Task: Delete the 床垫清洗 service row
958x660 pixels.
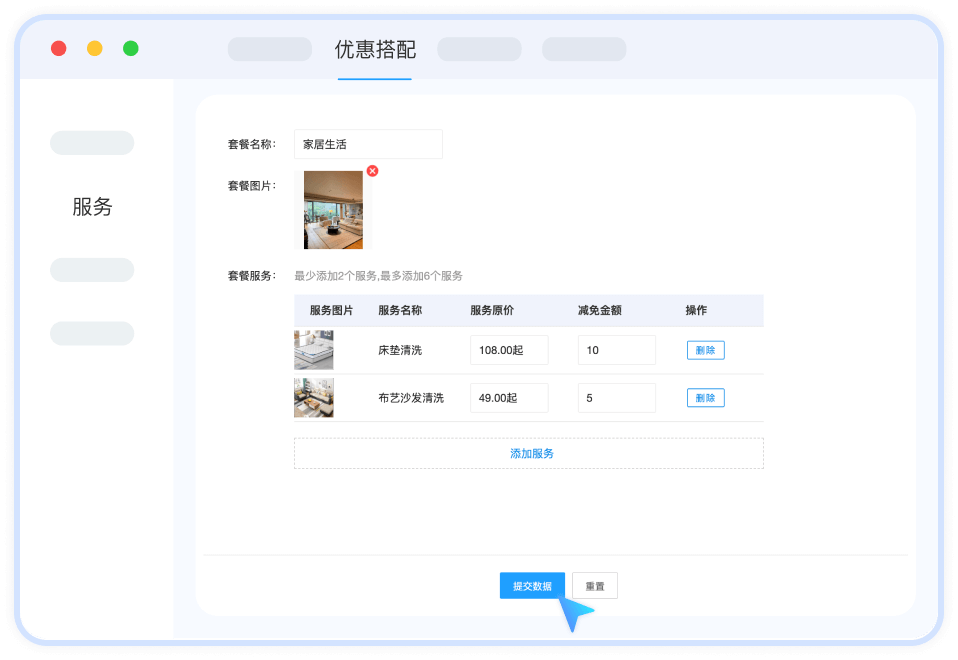Action: (705, 350)
